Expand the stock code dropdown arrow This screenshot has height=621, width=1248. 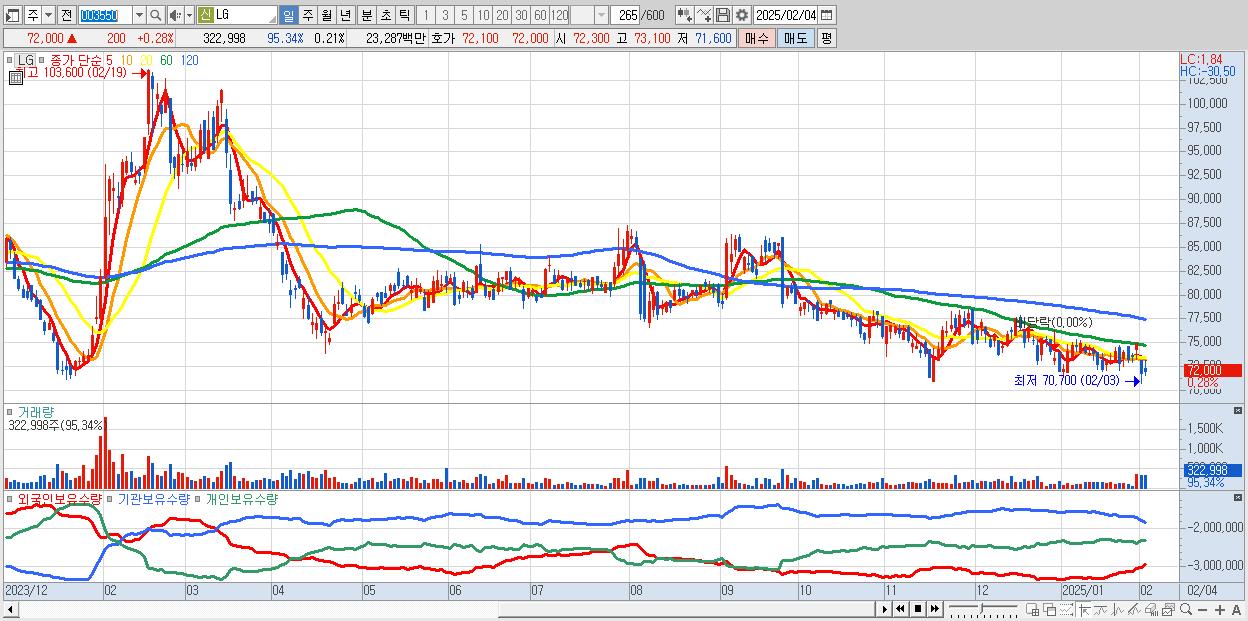coord(139,15)
